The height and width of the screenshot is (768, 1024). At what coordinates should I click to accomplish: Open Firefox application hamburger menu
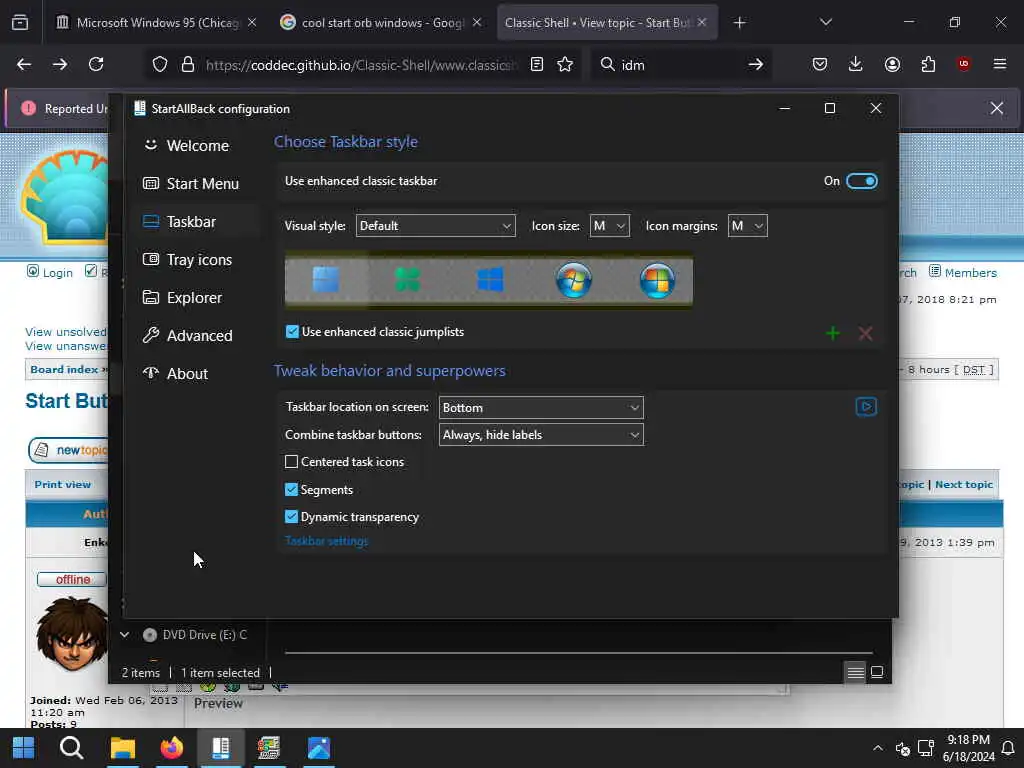[1000, 64]
